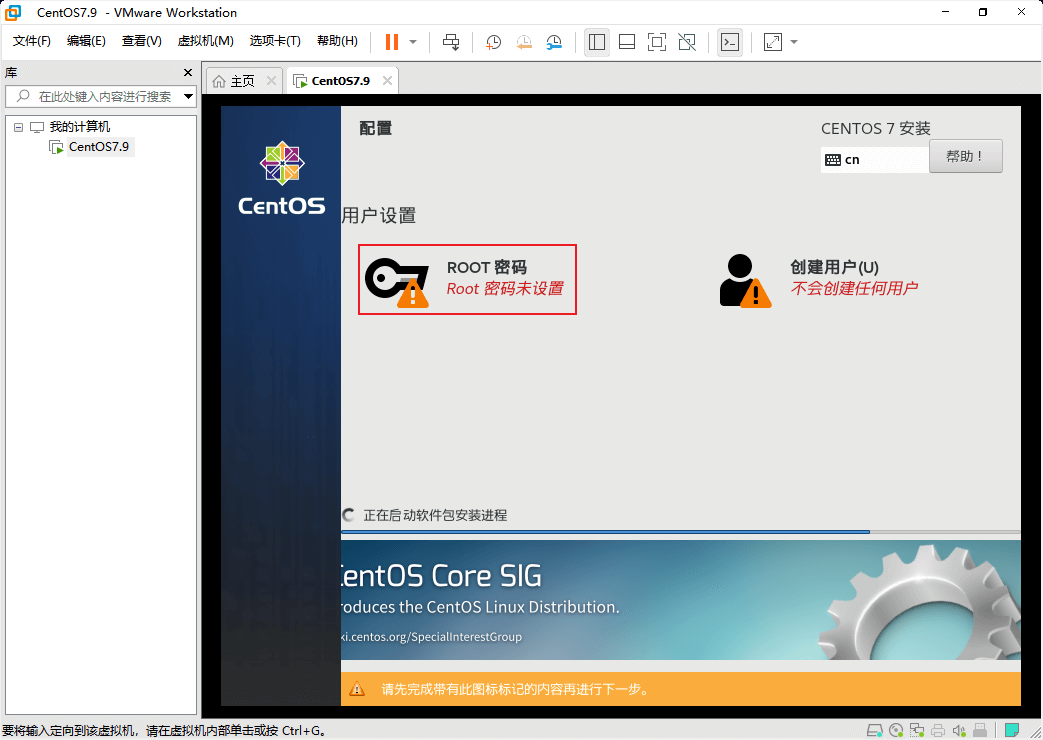Toggle the library sidebar view

pos(597,42)
